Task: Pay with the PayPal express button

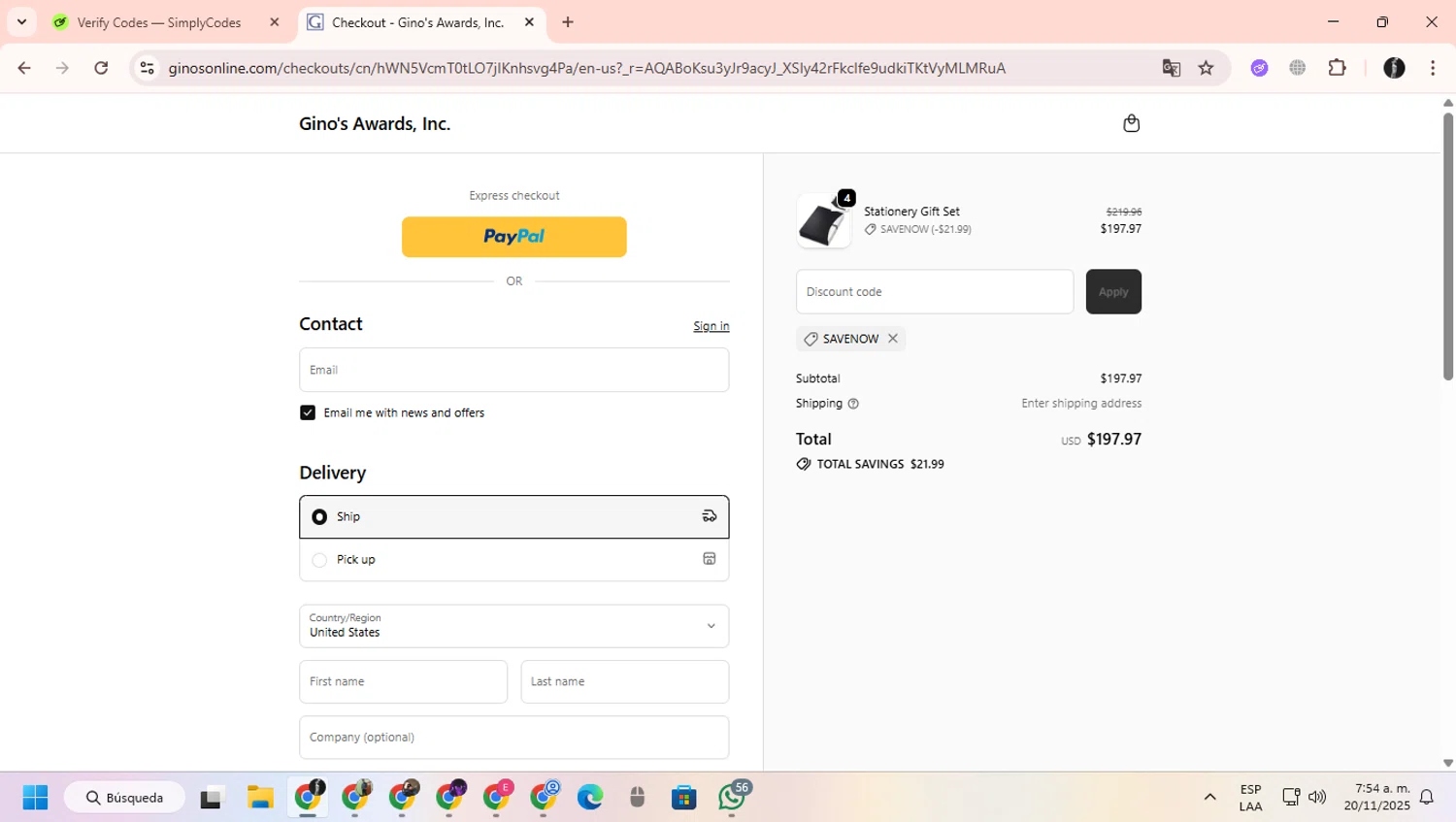Action: [x=513, y=237]
